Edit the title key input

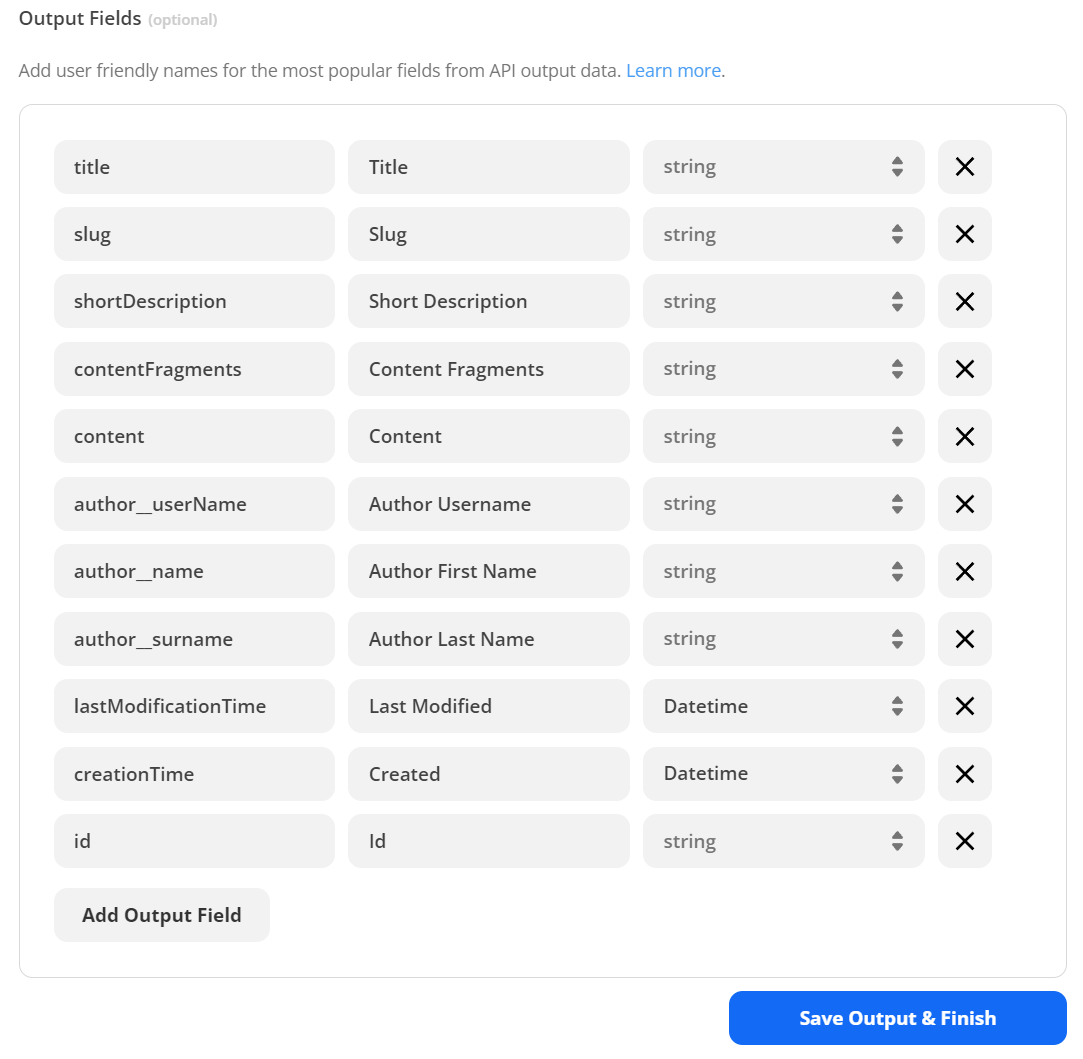pos(194,166)
